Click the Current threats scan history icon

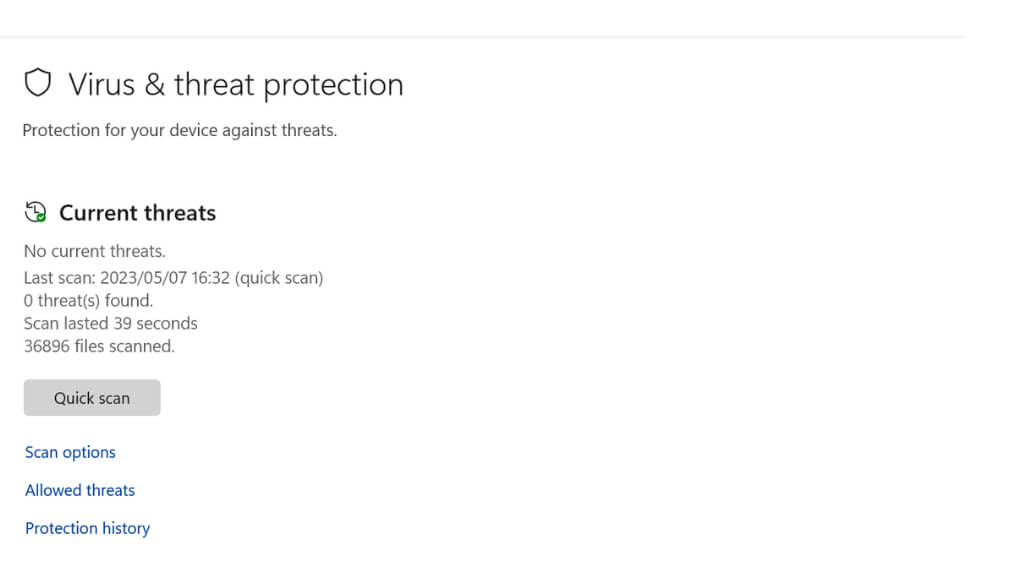pyautogui.click(x=35, y=212)
